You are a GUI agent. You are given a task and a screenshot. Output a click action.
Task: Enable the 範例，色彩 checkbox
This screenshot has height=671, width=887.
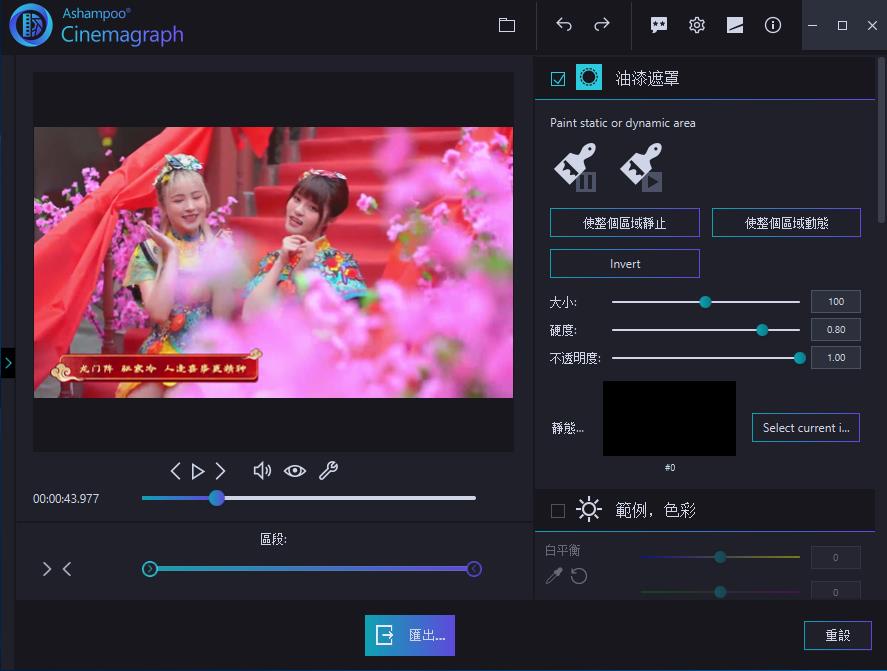558,511
